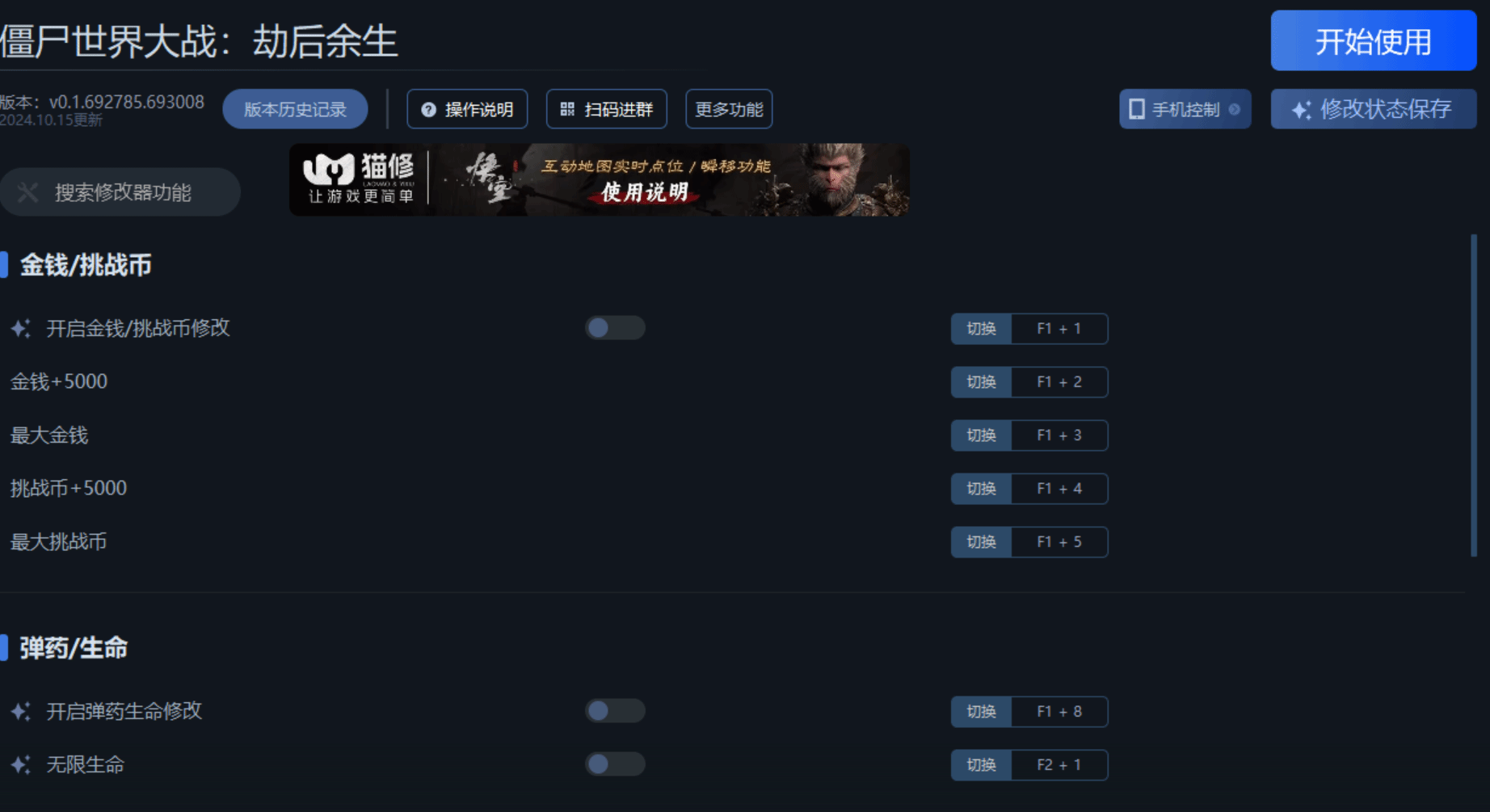Open the 更多功能 menu
This screenshot has height=812, width=1490.
[x=729, y=109]
